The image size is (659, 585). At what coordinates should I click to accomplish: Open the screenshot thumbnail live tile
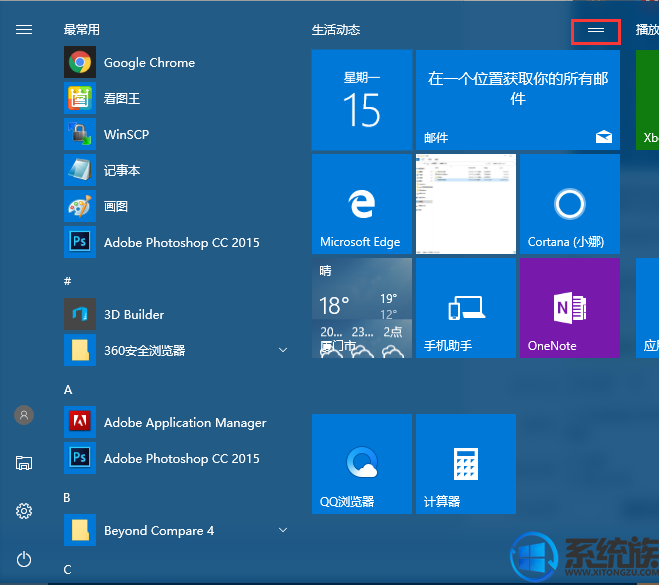(x=466, y=204)
